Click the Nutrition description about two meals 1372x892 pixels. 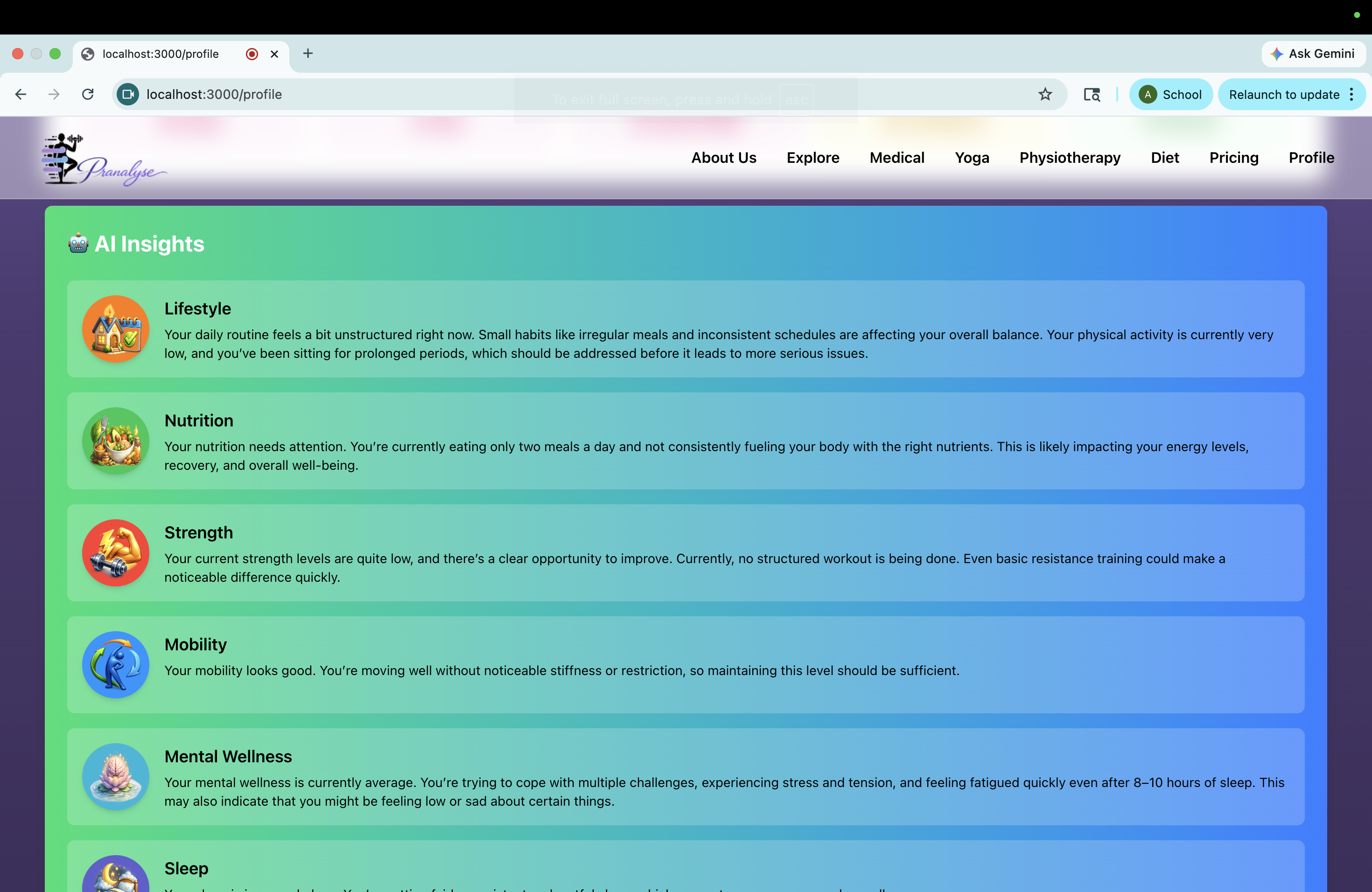coord(707,456)
